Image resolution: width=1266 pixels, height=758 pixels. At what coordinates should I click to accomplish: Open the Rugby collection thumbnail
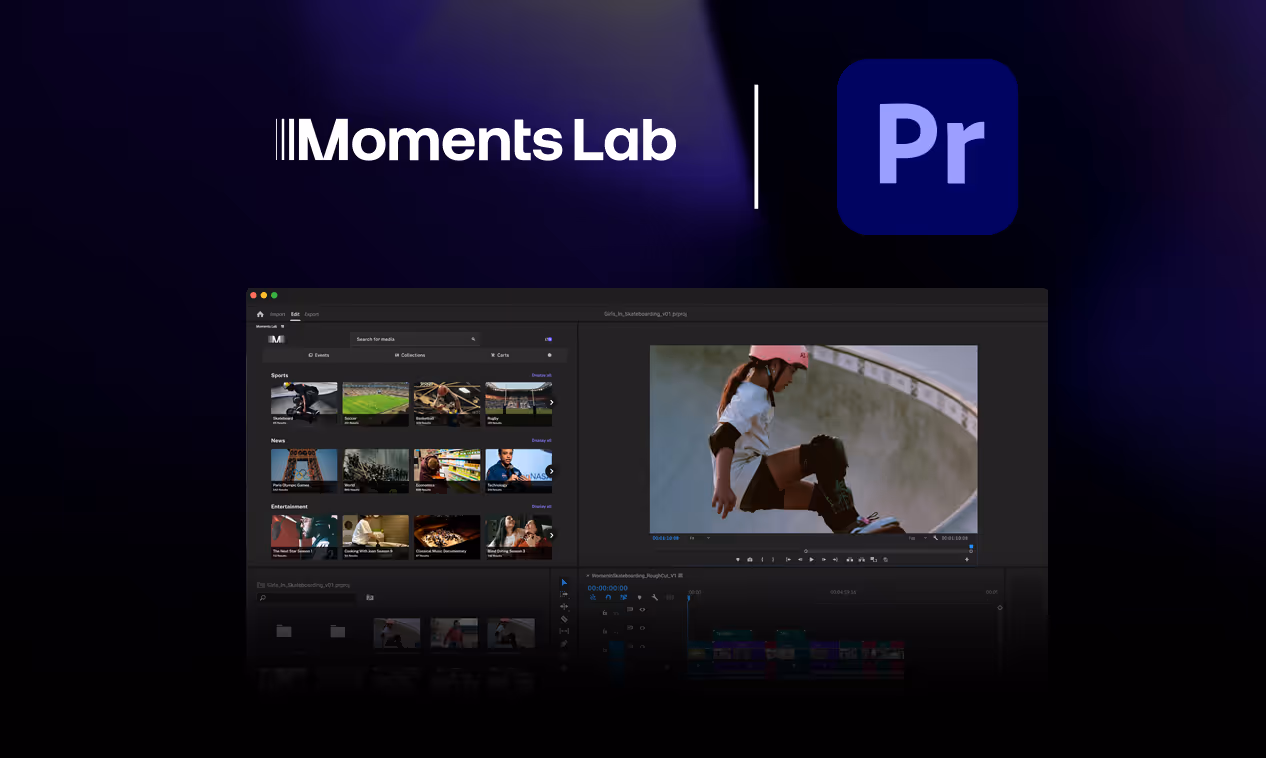tap(518, 404)
